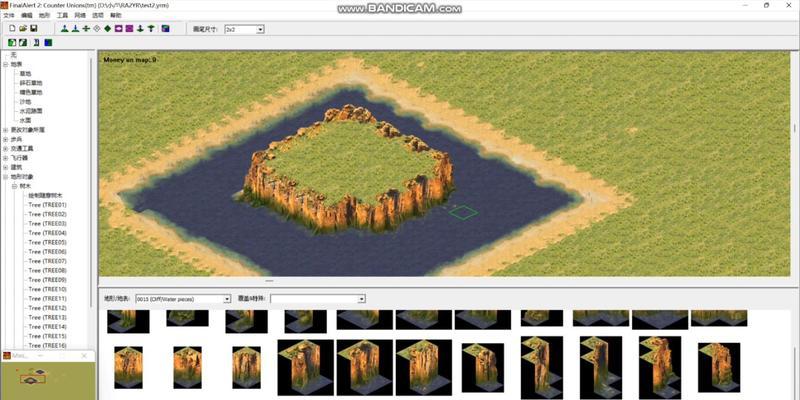Select Tree (TREE16) in the object tree
Image resolution: width=800 pixels, height=400 pixels.
tap(47, 345)
